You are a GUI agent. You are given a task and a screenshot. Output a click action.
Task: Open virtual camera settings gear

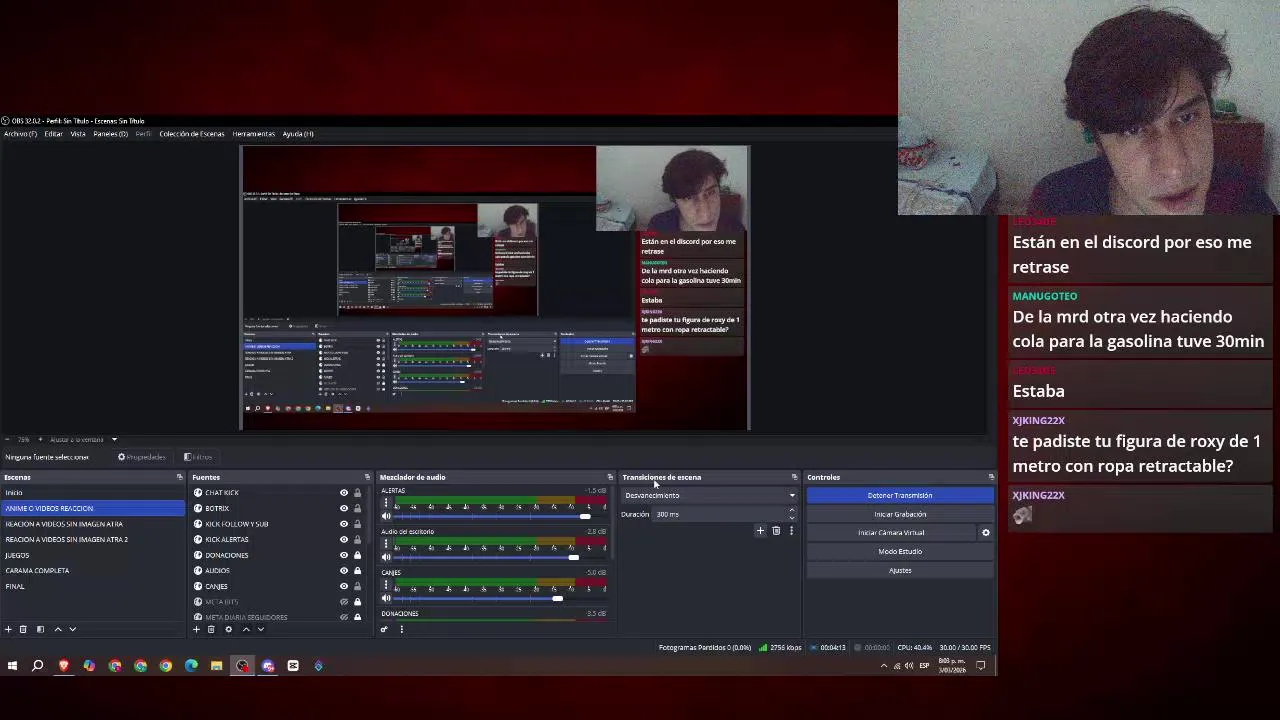pos(986,533)
